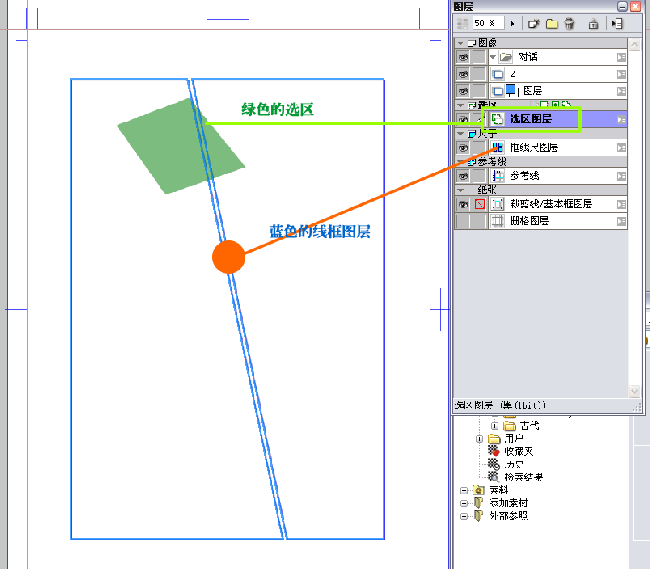This screenshot has height=569, width=650.
Task: Select layer named 2
Action: [541, 74]
